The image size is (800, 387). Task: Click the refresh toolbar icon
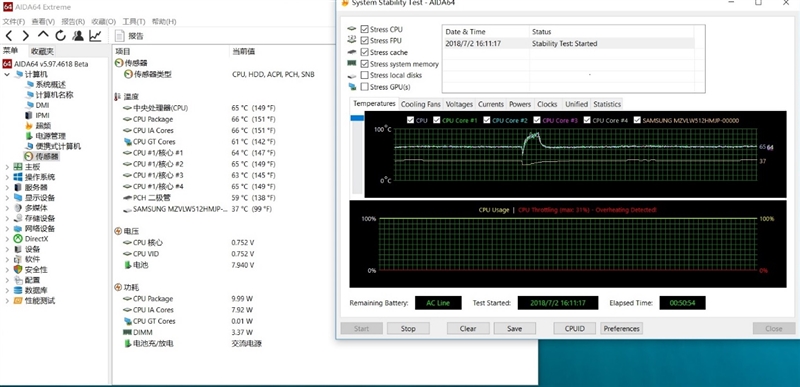point(61,36)
